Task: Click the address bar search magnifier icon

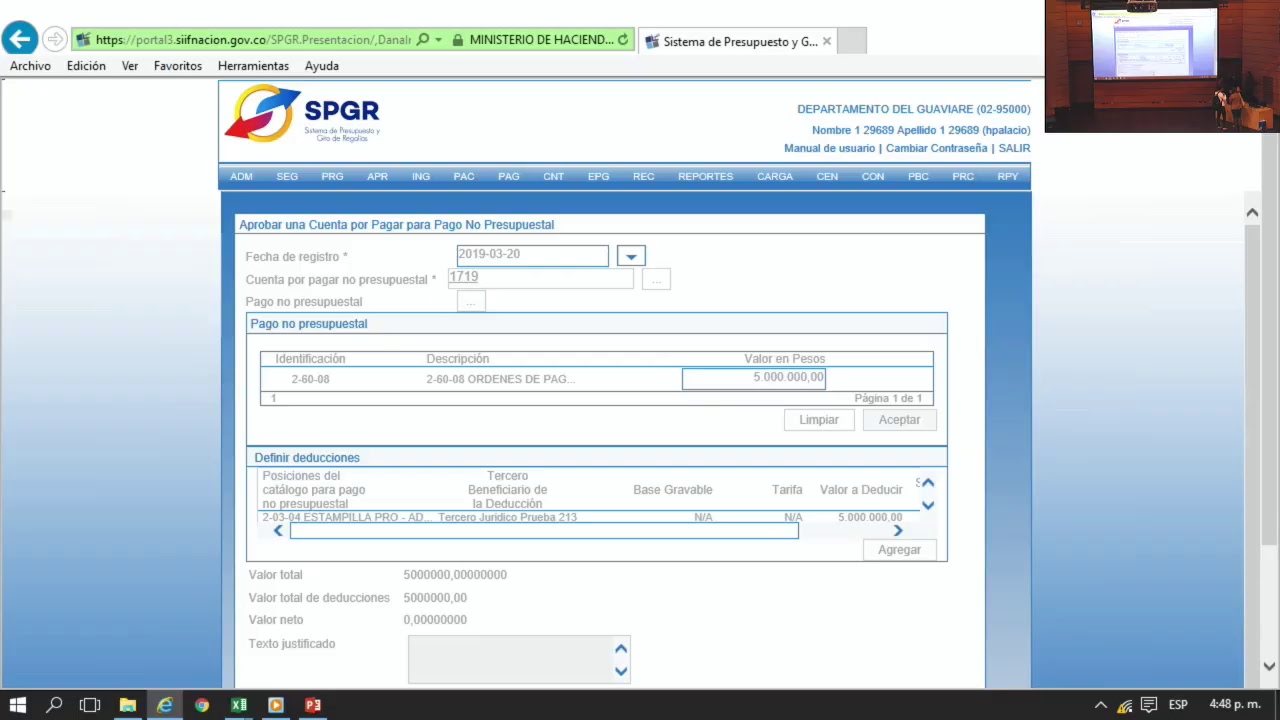Action: pos(422,40)
